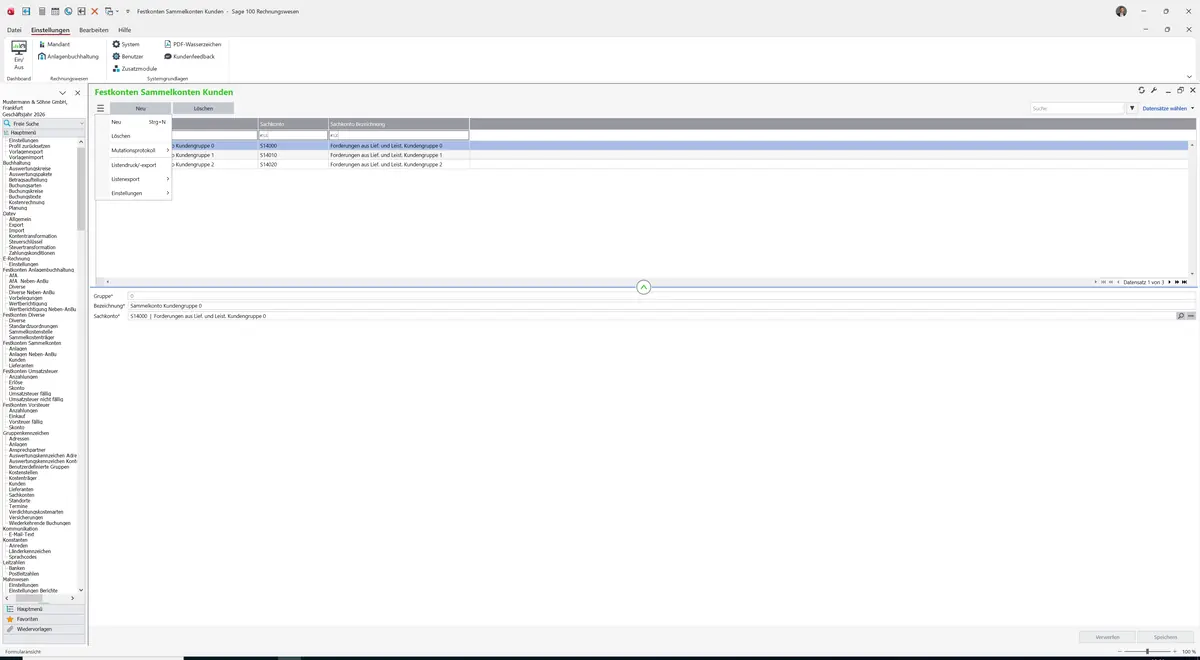
Task: Open PDF-Wasserzeichen settings
Action: (x=193, y=44)
